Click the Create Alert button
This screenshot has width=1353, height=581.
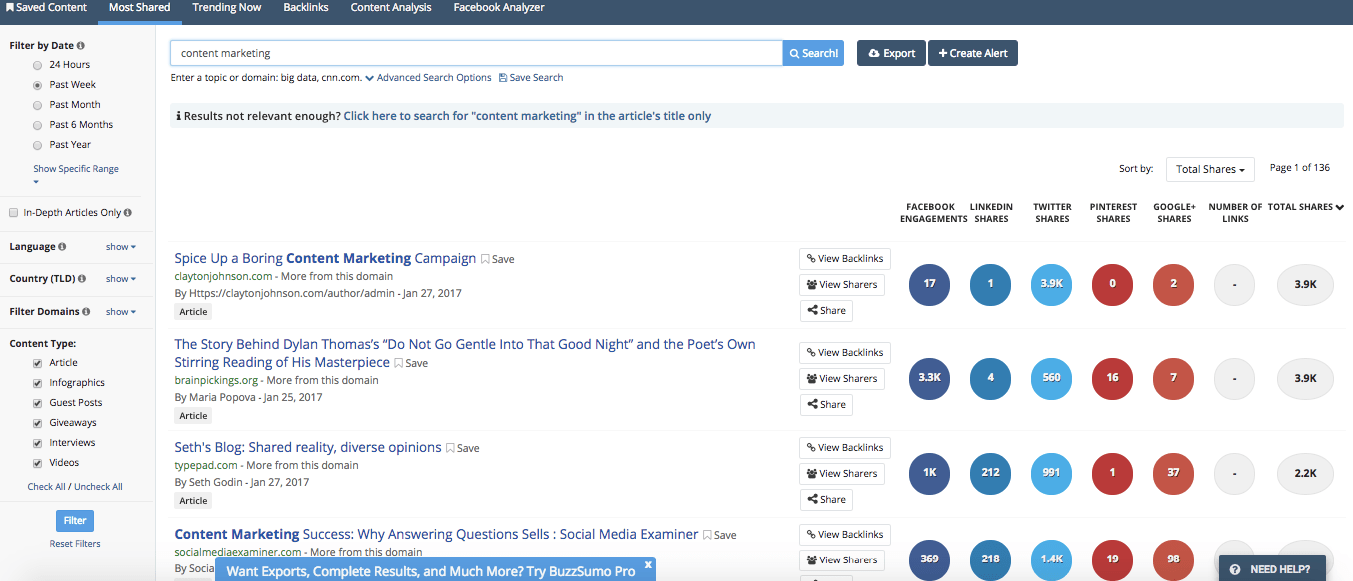(x=972, y=52)
